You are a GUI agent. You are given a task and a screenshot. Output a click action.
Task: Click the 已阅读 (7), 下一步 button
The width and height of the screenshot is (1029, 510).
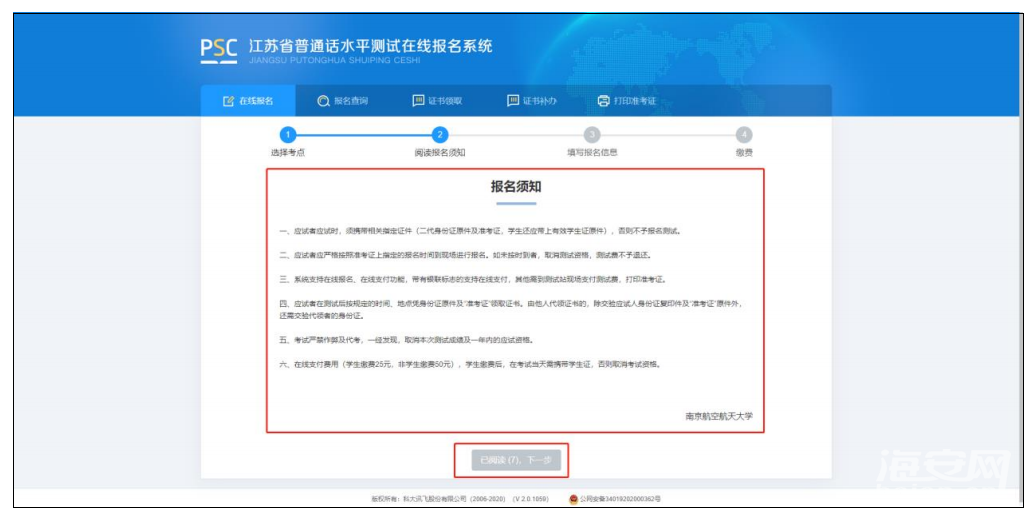pos(516,461)
